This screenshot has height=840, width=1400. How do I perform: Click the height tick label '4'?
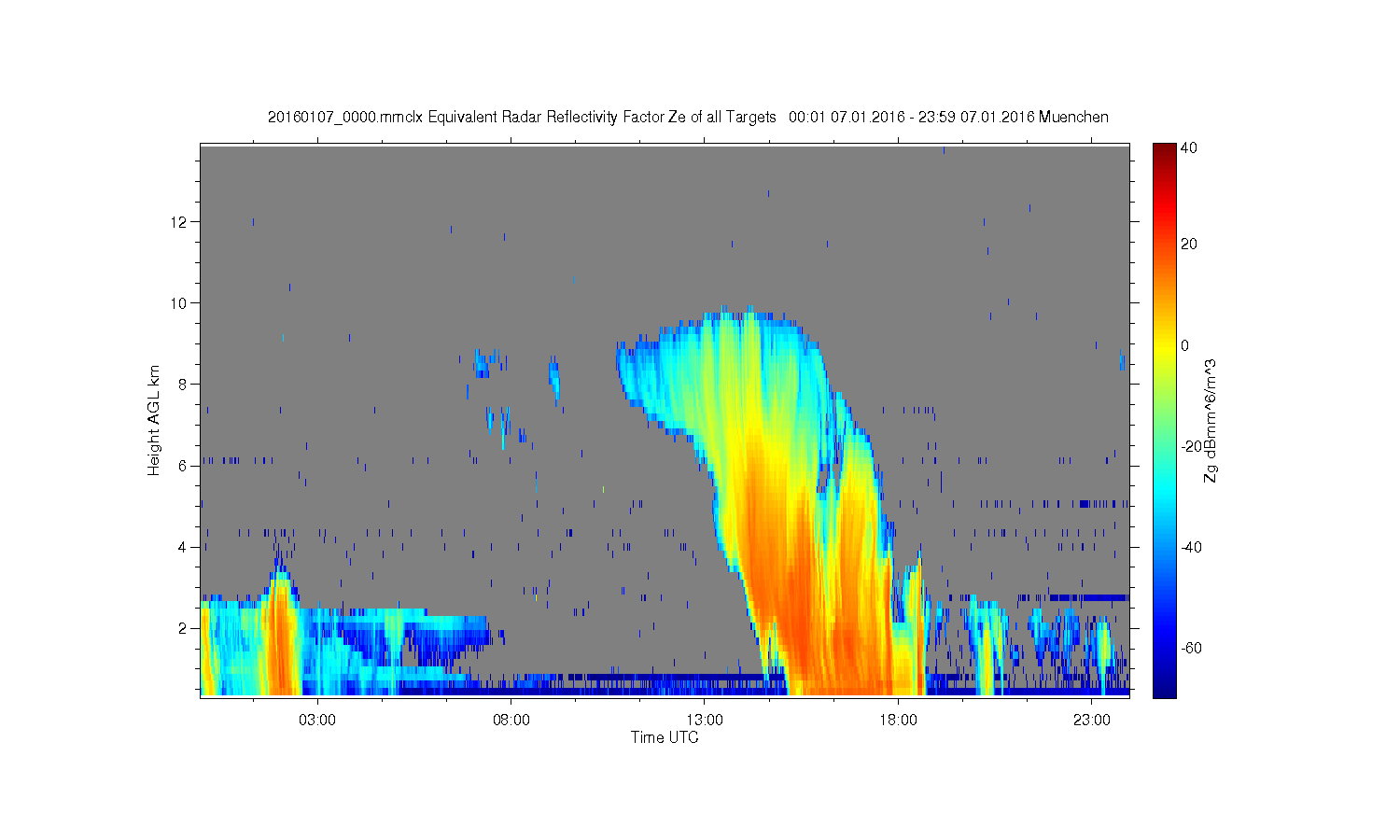click(185, 547)
